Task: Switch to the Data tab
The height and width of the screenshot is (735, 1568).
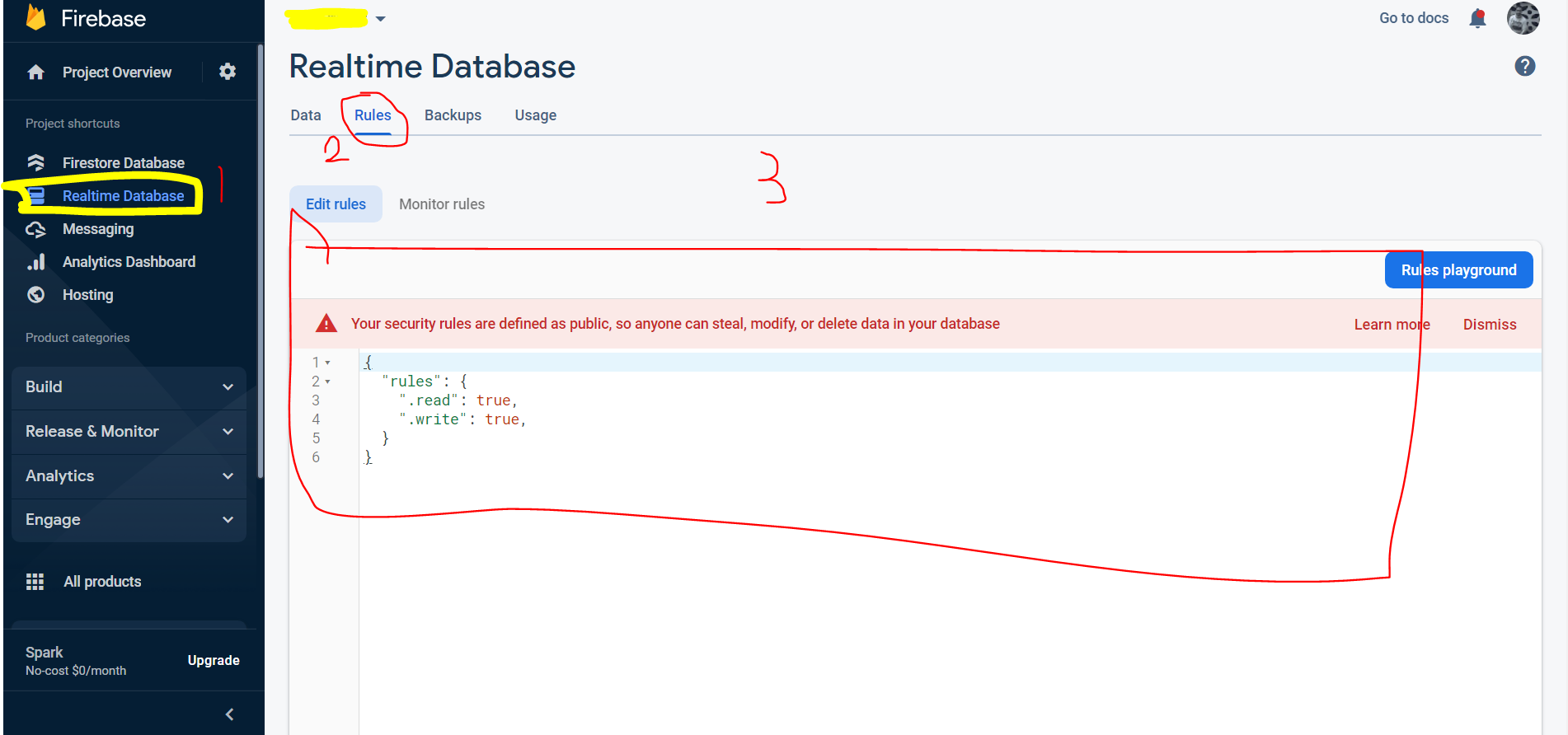Action: (x=306, y=115)
